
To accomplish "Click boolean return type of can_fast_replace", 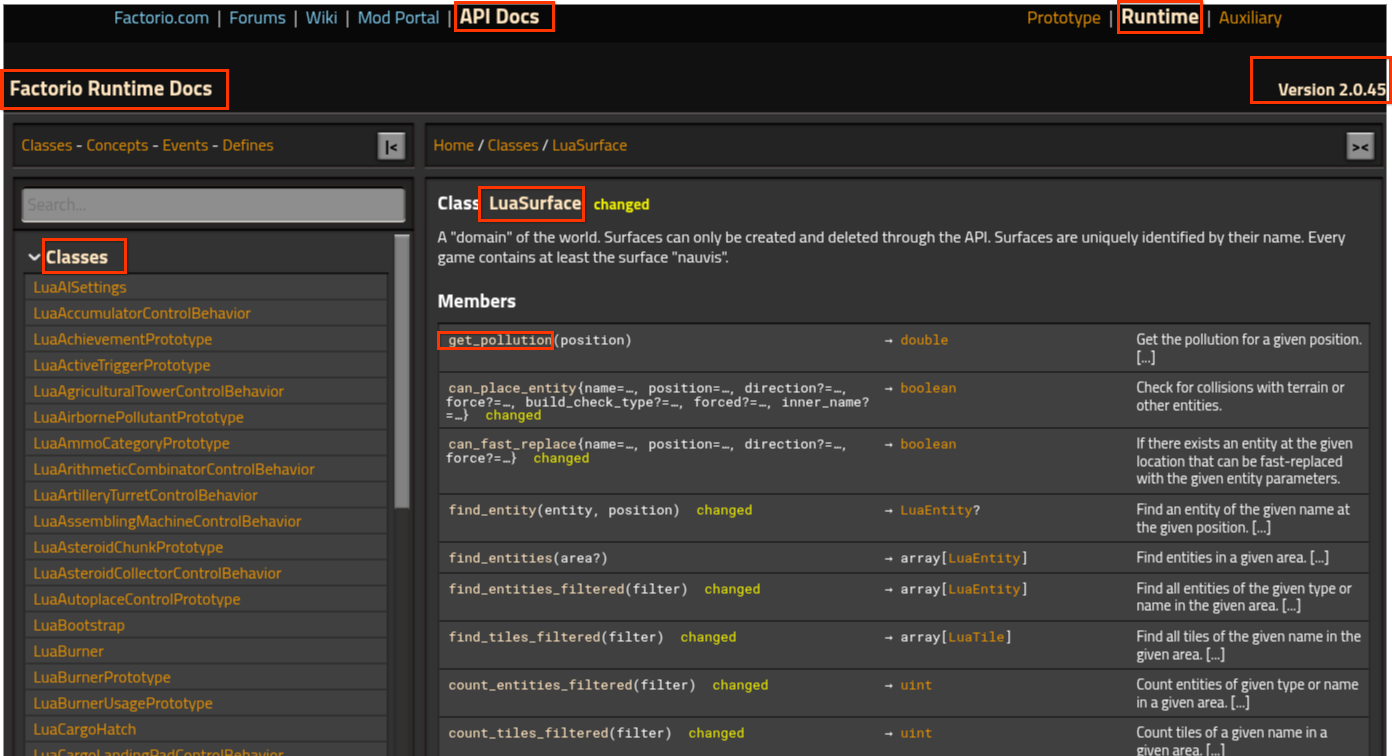I will (928, 444).
